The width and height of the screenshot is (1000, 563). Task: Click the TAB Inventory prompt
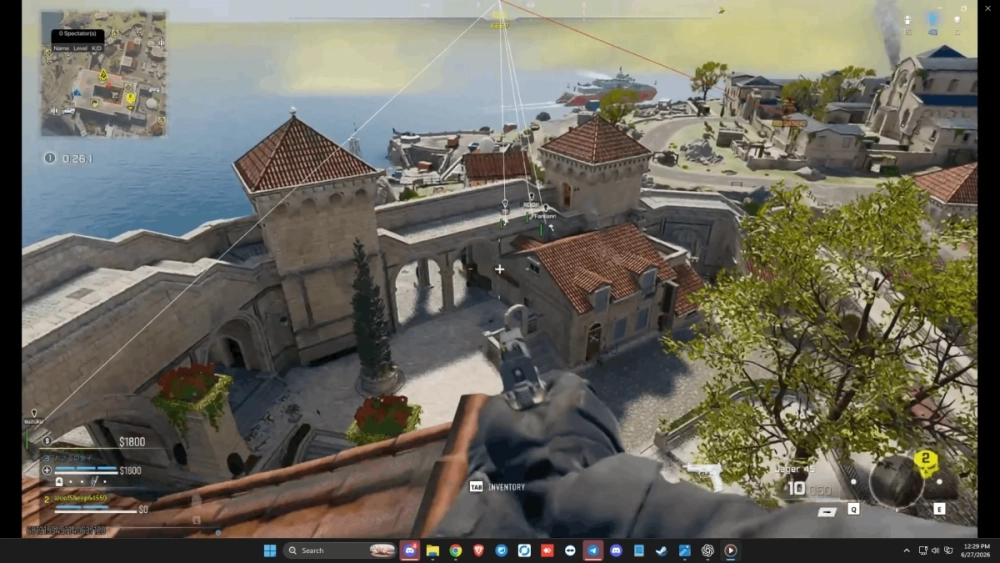point(497,486)
